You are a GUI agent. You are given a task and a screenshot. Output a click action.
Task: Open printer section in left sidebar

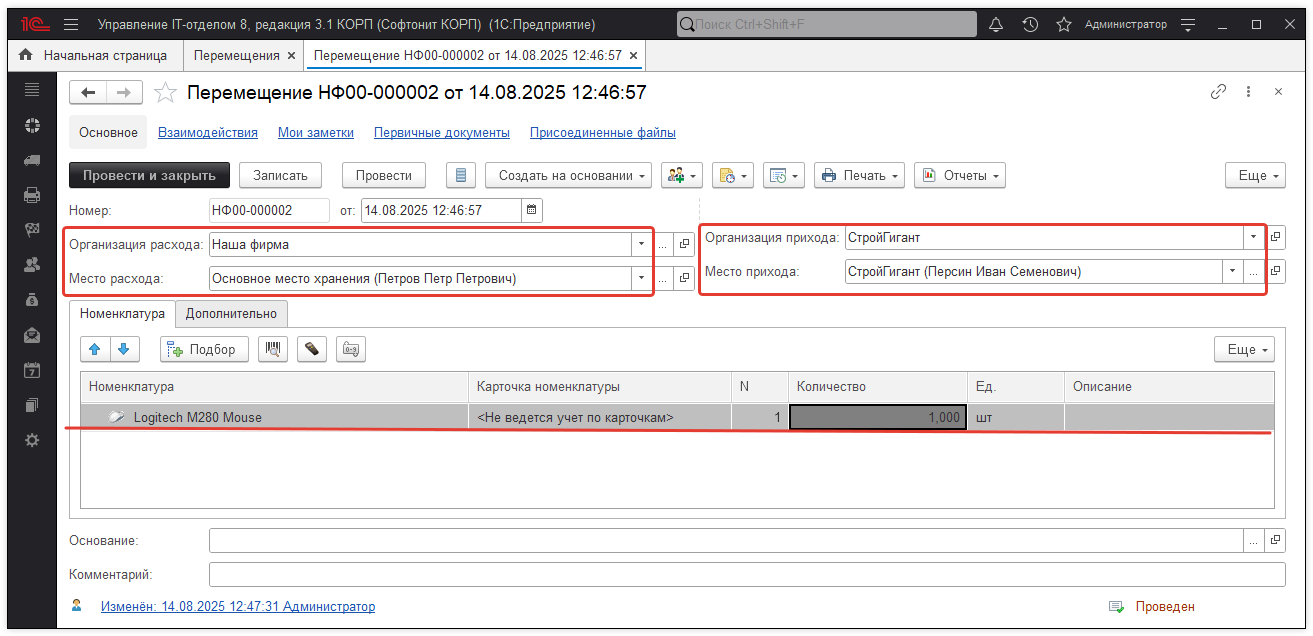click(x=32, y=194)
